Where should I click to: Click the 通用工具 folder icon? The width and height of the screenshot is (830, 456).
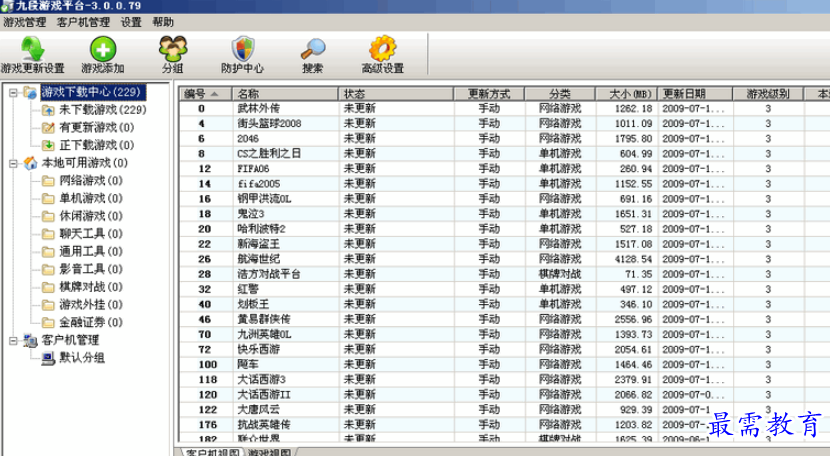coord(48,252)
